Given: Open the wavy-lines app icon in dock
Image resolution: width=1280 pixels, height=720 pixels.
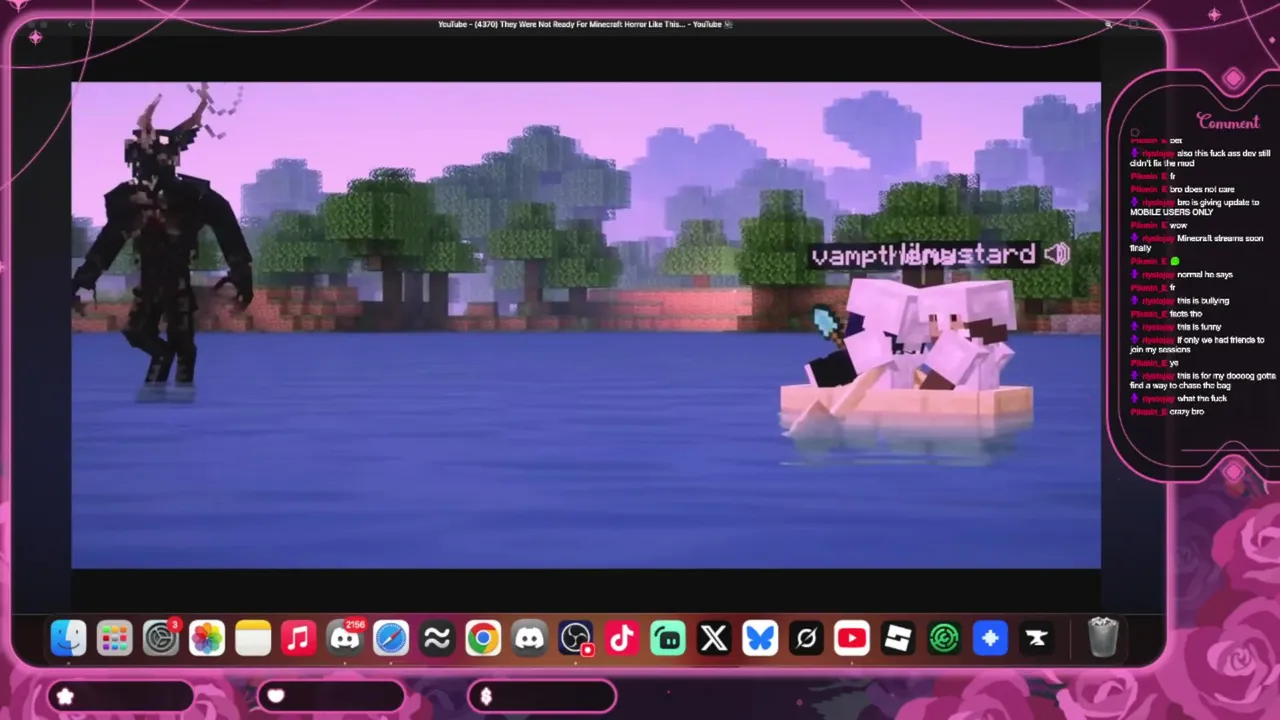Looking at the screenshot, I should pyautogui.click(x=437, y=638).
